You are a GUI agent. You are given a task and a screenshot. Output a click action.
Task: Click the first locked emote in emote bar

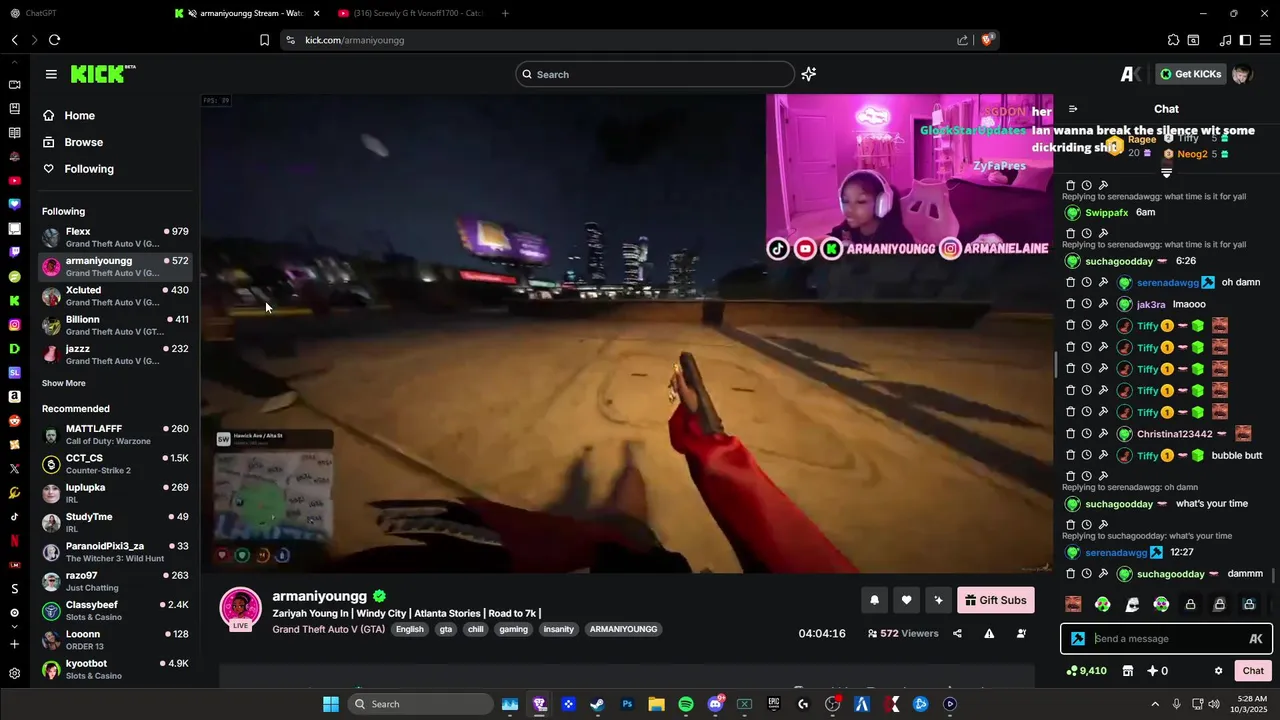1190,604
